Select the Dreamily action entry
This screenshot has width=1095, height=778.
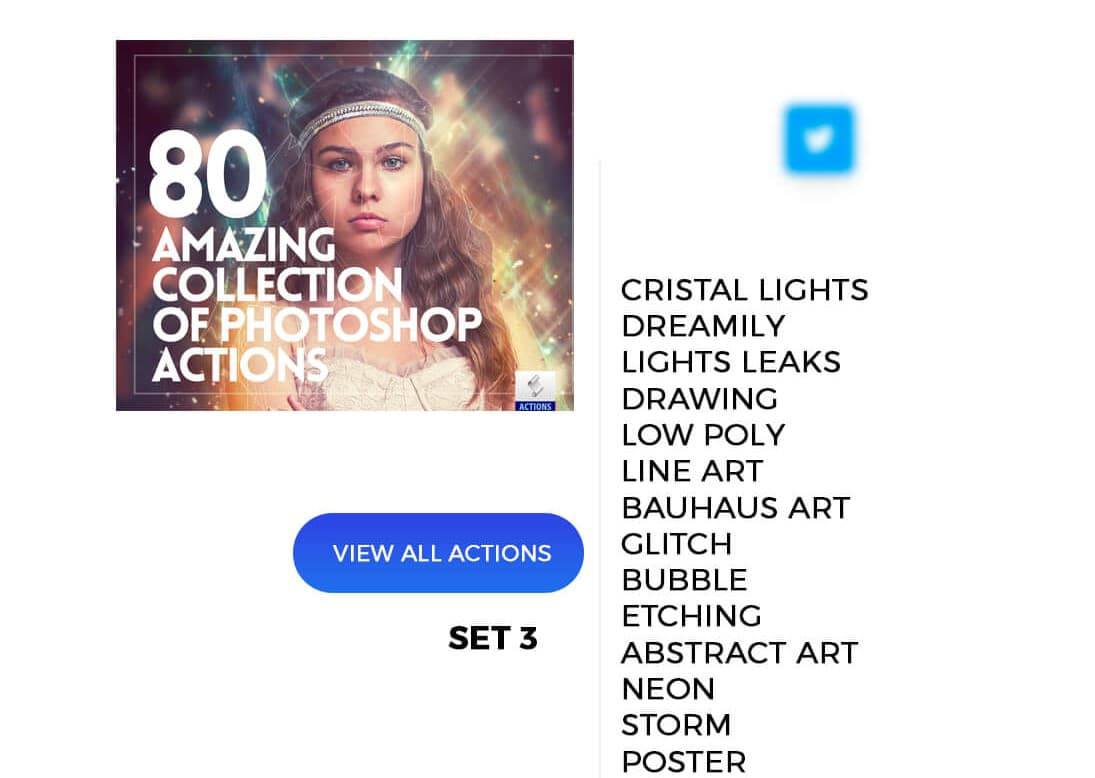pyautogui.click(x=703, y=326)
